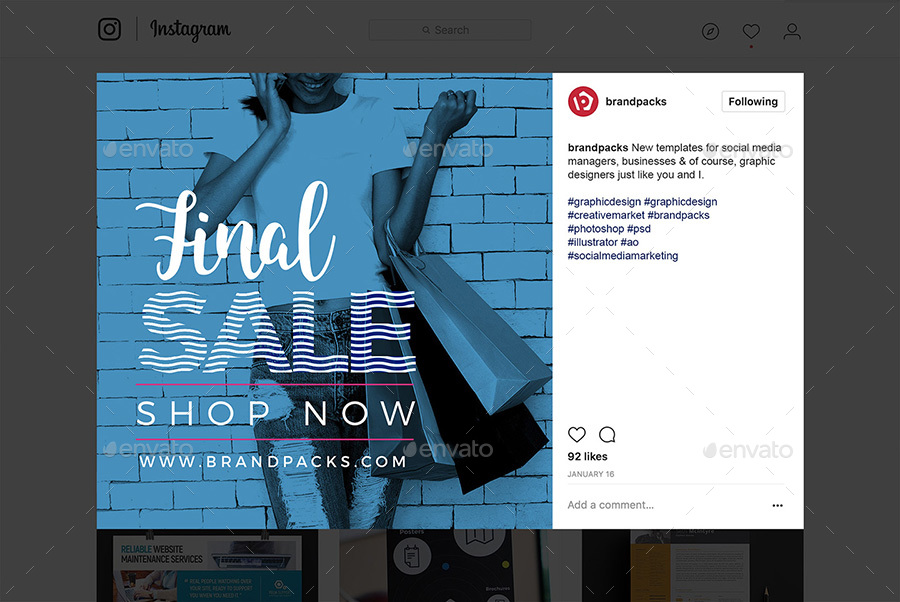900x602 pixels.
Task: Open the three-dot more options menu
Action: (x=777, y=506)
